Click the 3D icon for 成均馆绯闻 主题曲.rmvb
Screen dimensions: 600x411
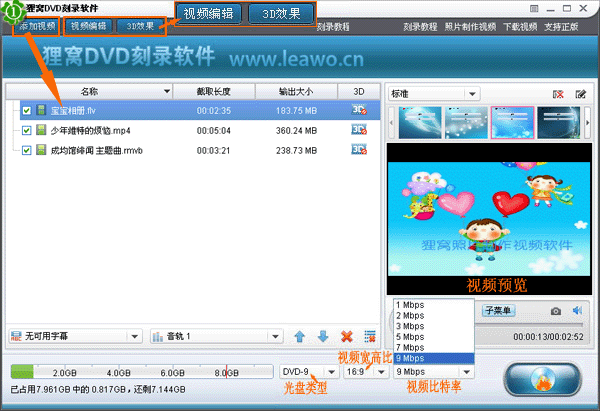tap(359, 150)
